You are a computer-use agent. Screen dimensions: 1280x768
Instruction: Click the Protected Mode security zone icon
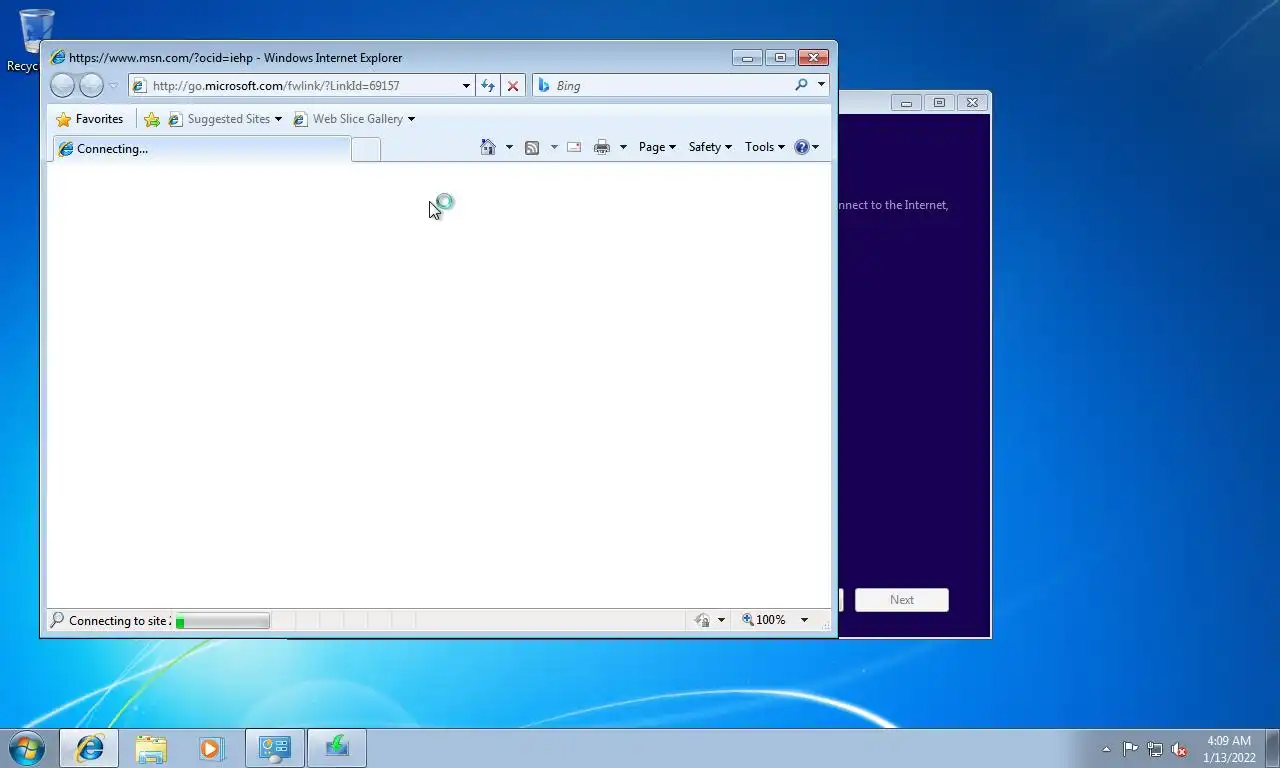click(x=703, y=620)
